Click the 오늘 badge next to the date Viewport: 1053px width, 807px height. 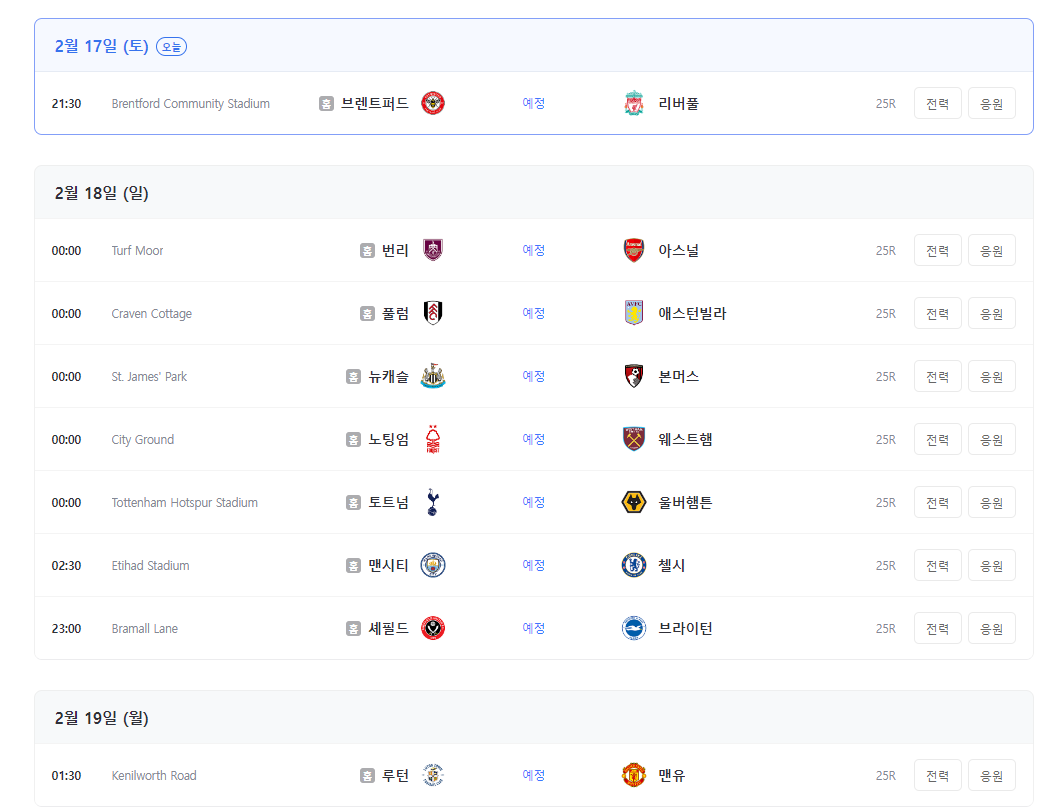(x=170, y=46)
